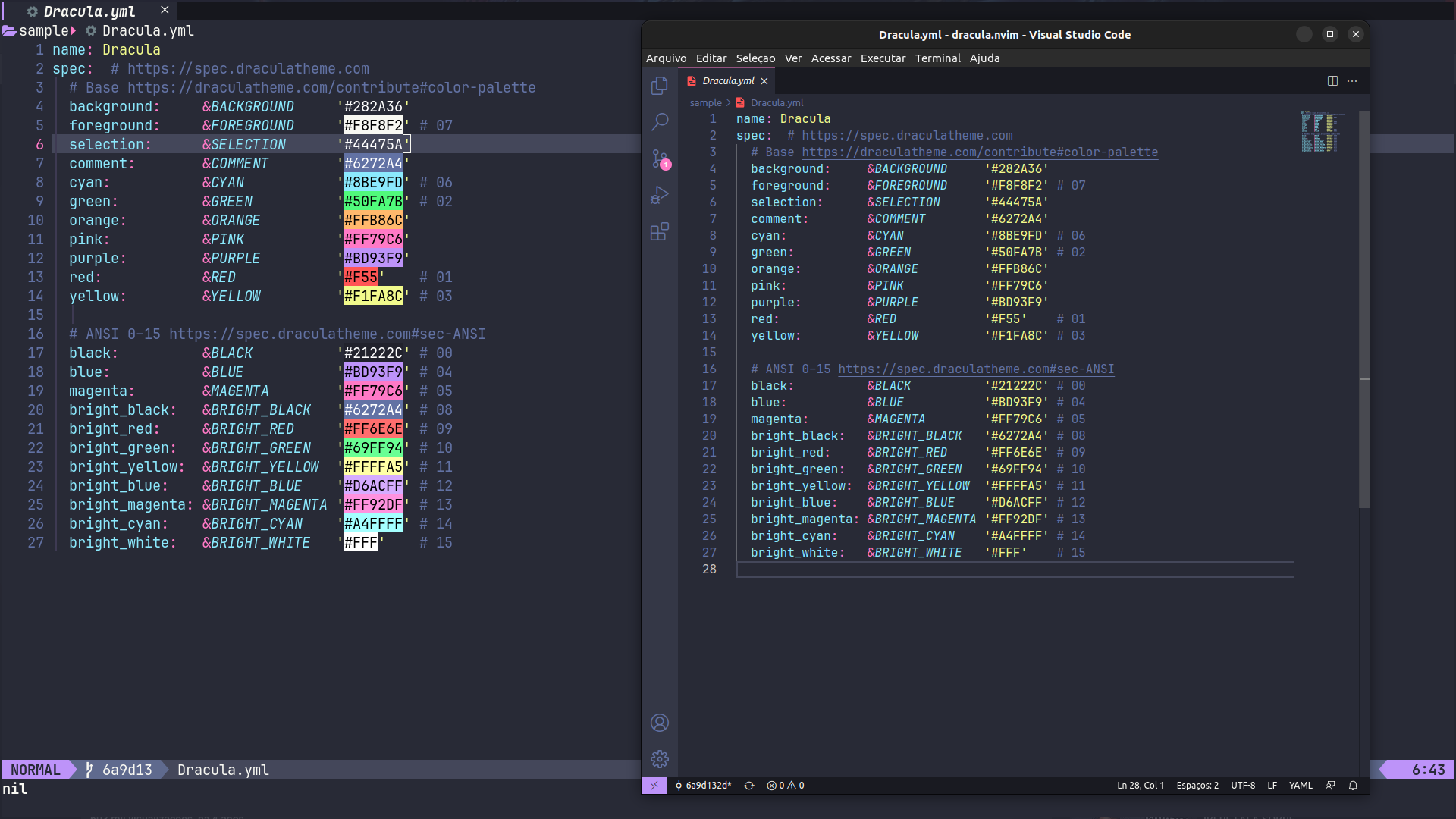1456x819 pixels.
Task: Follow the spec.draculatheme.com link in VS Code
Action: point(907,136)
